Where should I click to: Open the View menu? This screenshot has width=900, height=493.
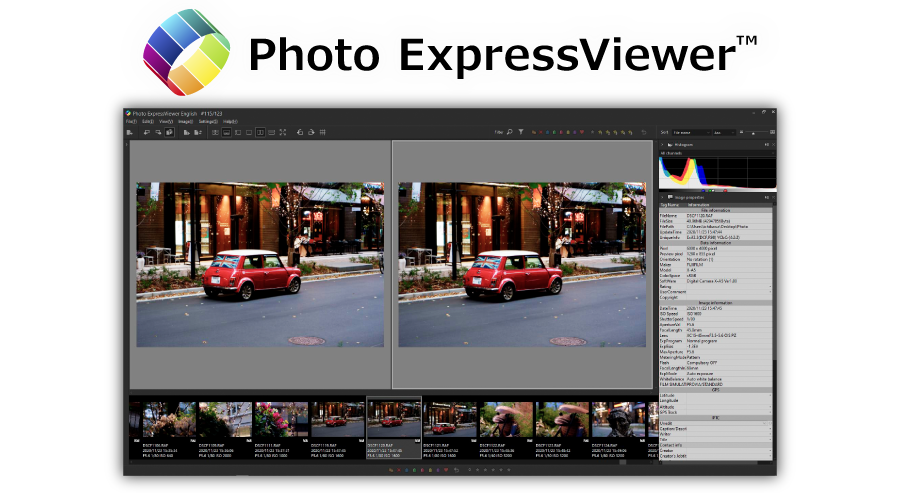165,122
